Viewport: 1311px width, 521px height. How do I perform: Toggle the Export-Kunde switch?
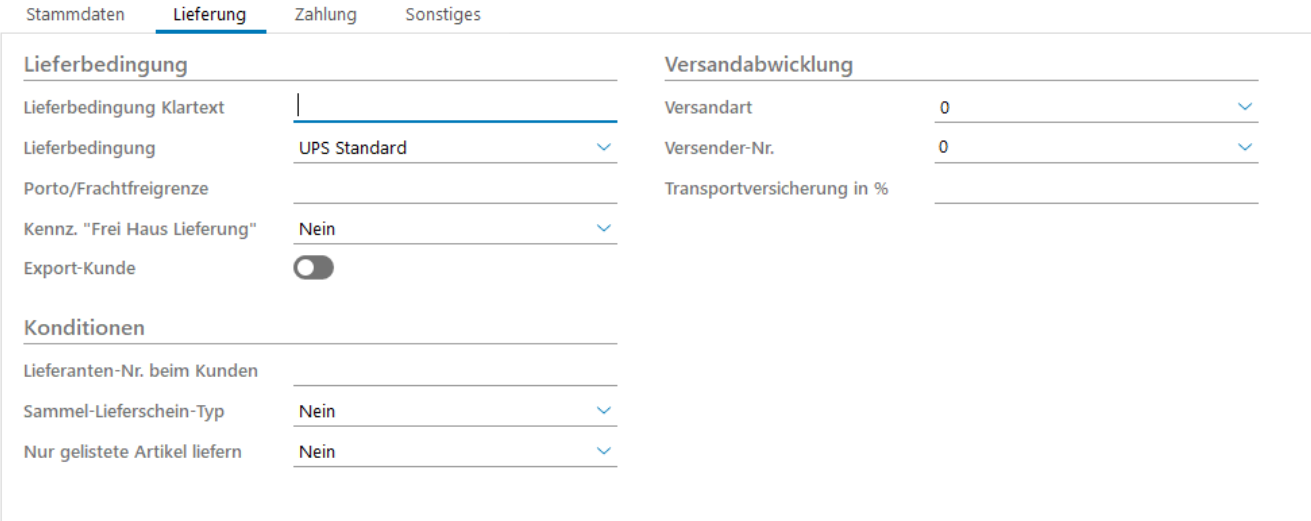[313, 268]
